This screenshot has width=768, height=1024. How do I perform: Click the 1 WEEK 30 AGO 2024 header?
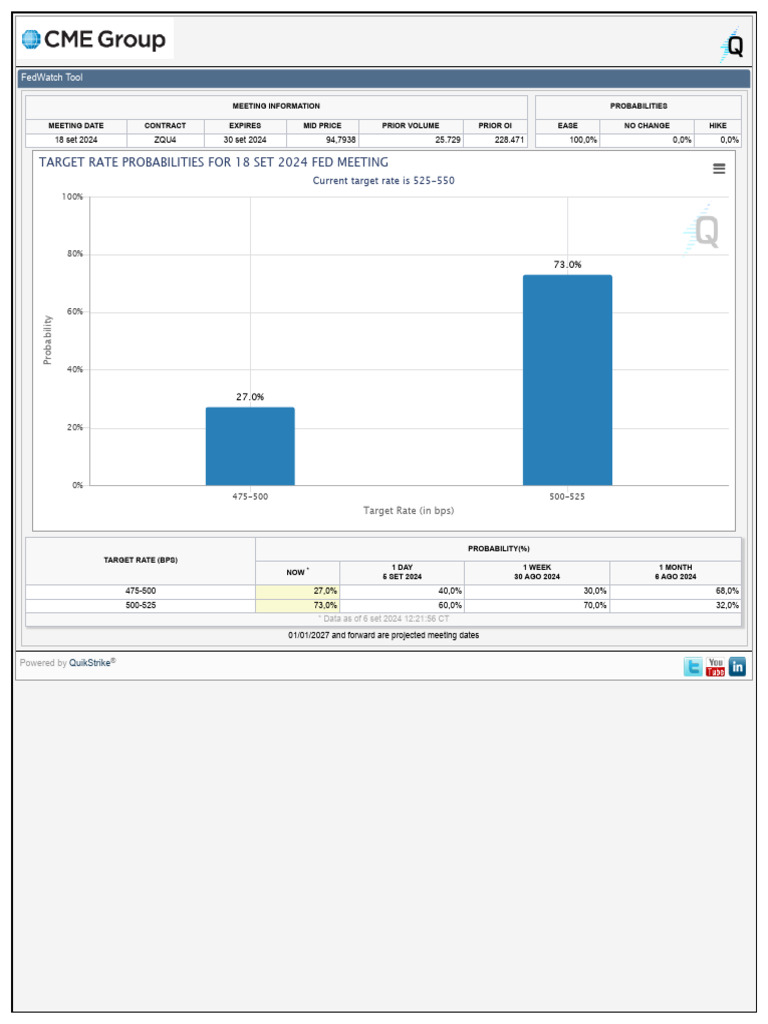pos(537,572)
